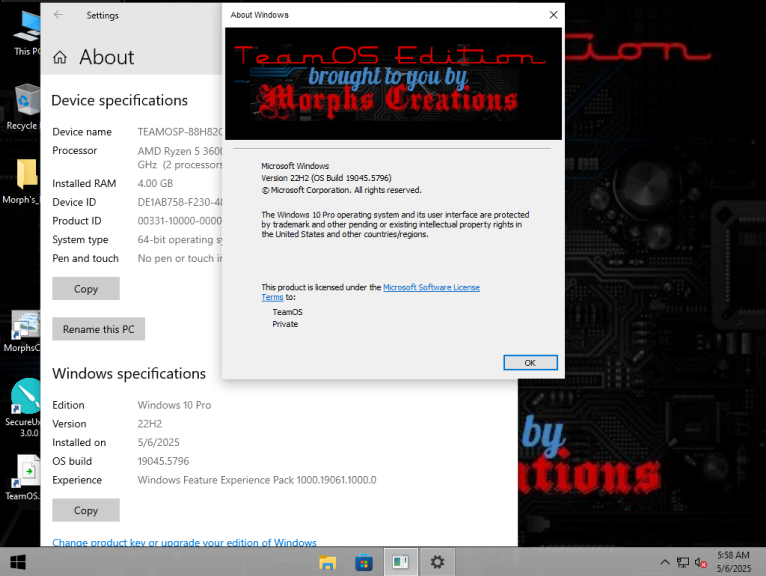Open This PC desktop icon

click(x=26, y=32)
